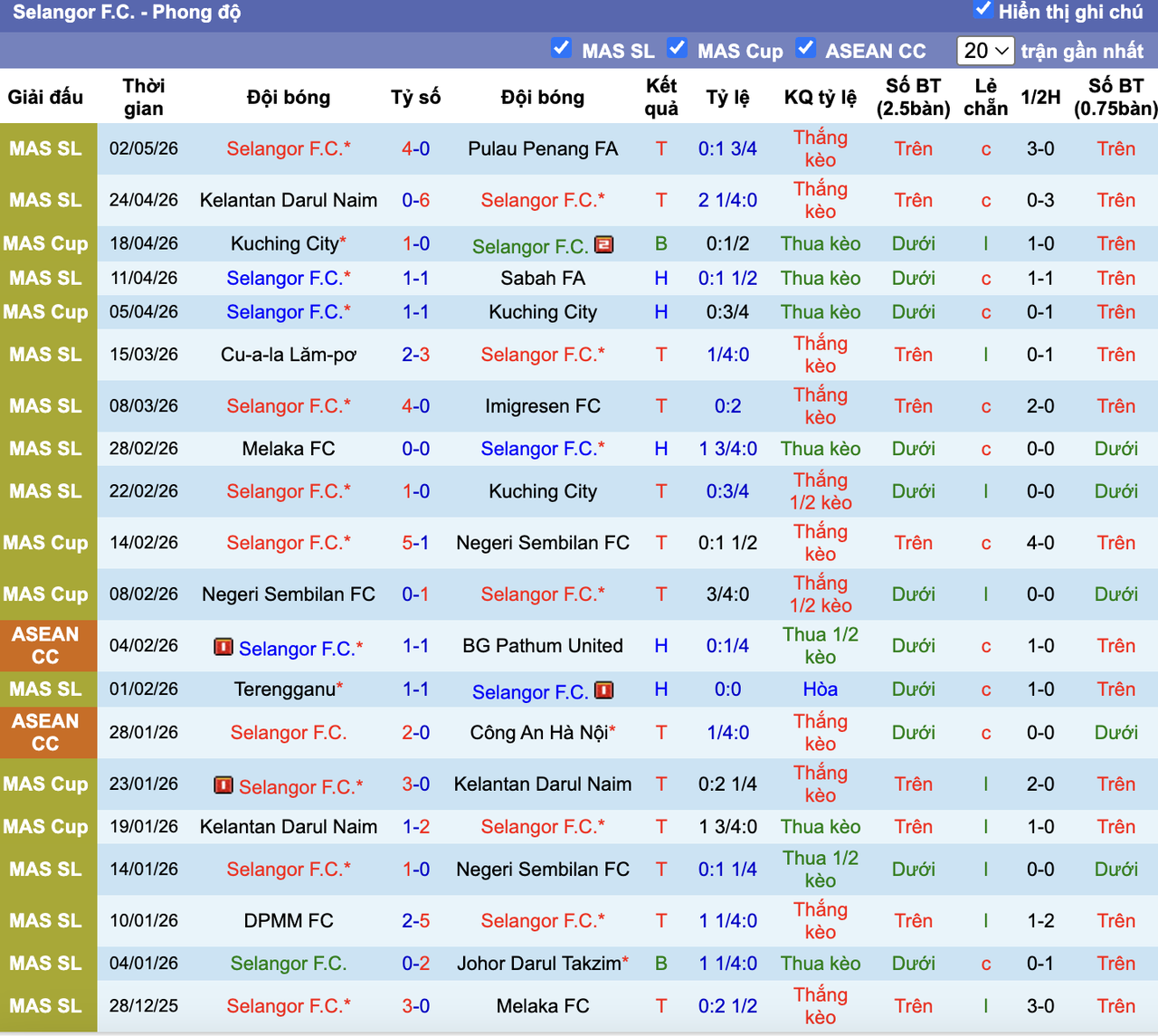Open Kuching City in the 22/02/26 row
1158x1036 pixels.
coord(543,491)
